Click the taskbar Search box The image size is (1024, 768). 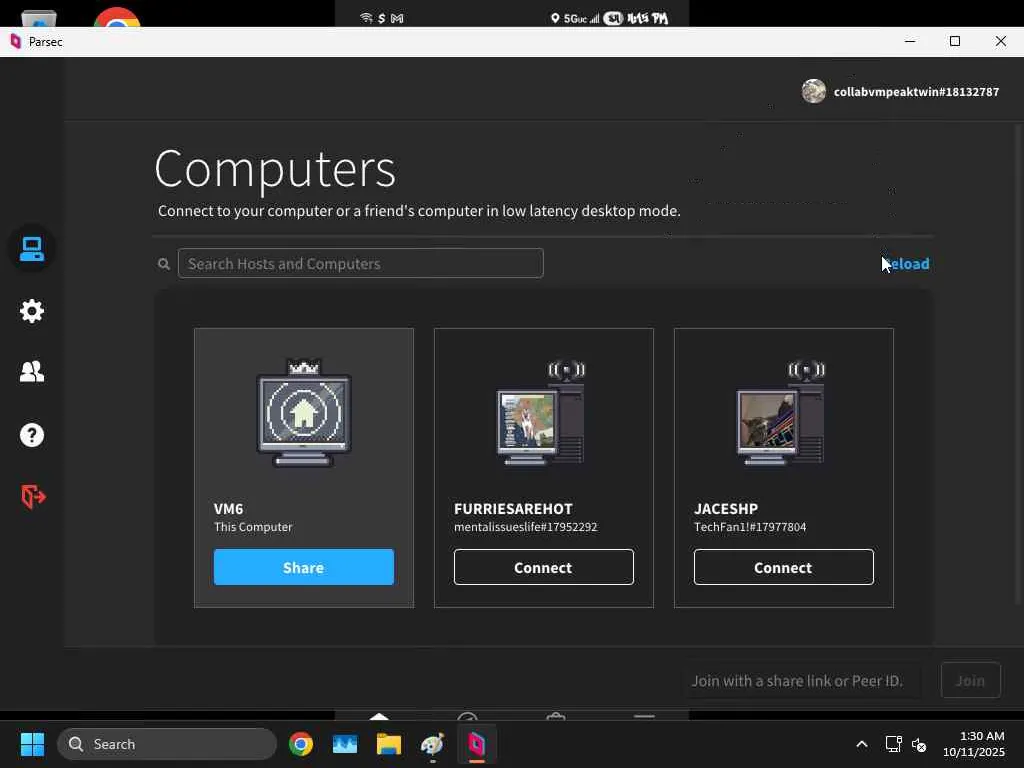167,744
